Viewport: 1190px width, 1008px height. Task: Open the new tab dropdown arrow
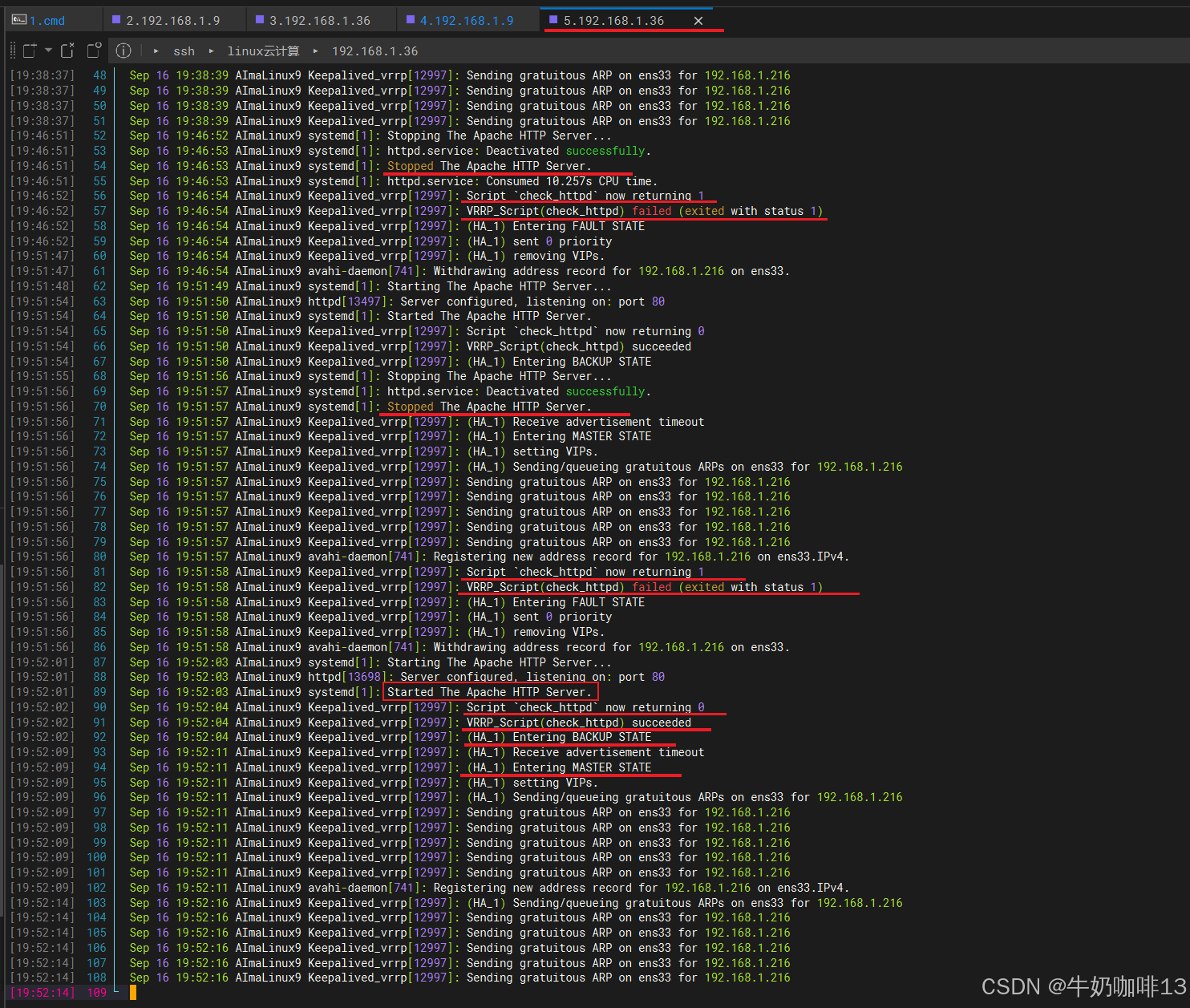point(48,51)
